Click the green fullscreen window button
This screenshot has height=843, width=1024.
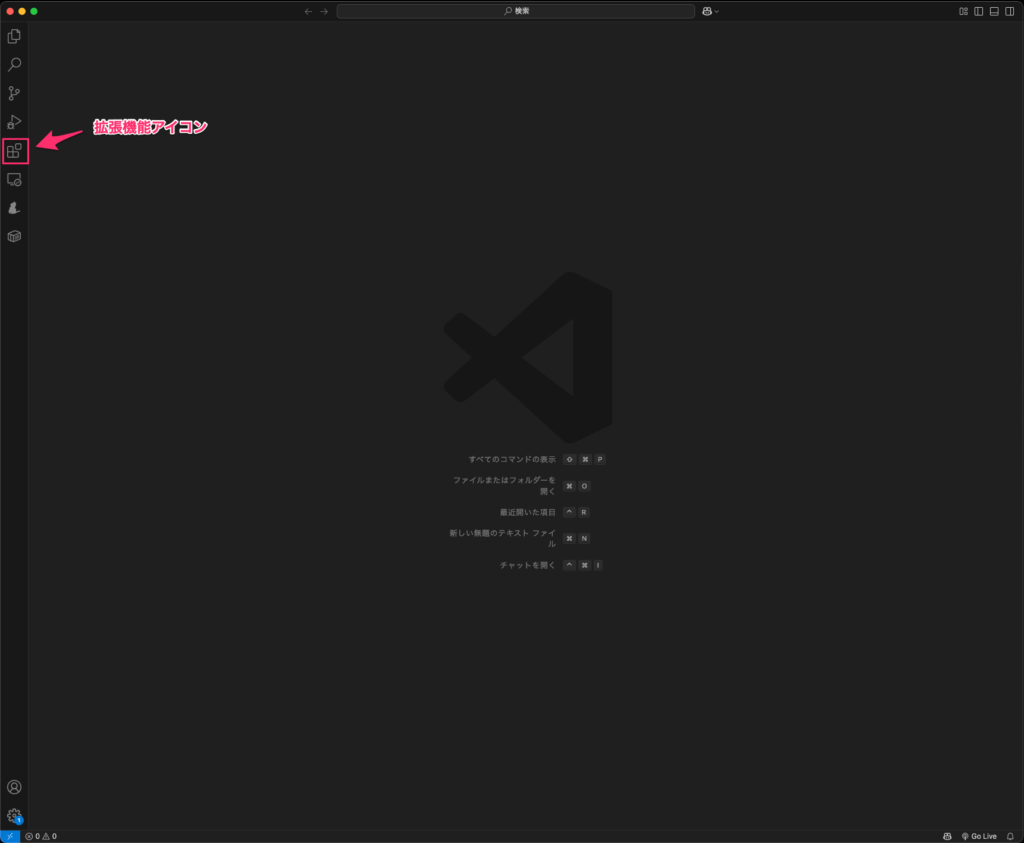(34, 11)
